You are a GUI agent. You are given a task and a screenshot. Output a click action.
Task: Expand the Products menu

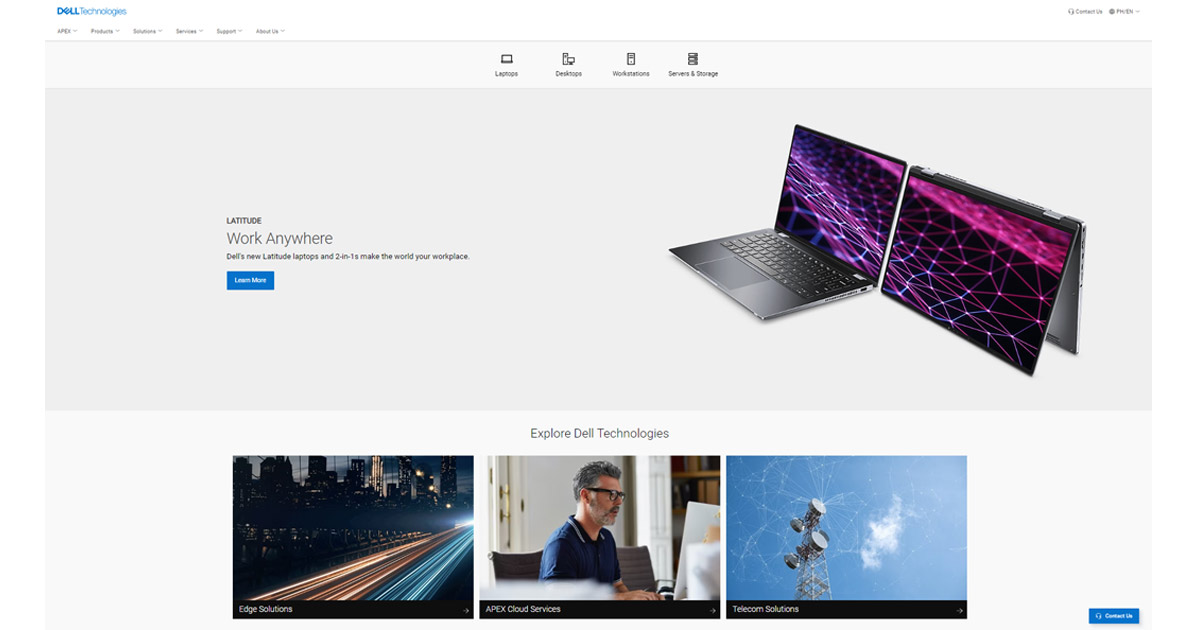point(105,31)
